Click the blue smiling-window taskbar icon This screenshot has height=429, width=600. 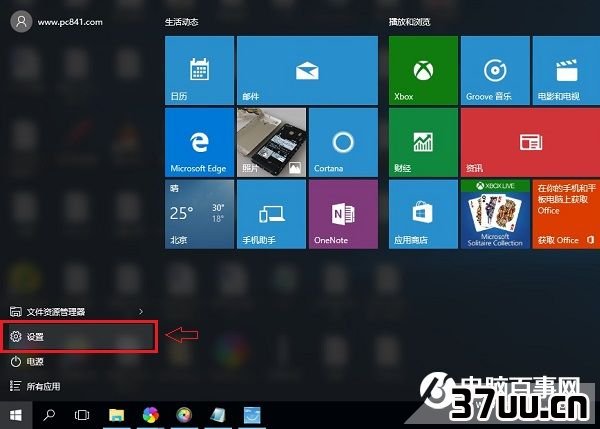(252, 415)
